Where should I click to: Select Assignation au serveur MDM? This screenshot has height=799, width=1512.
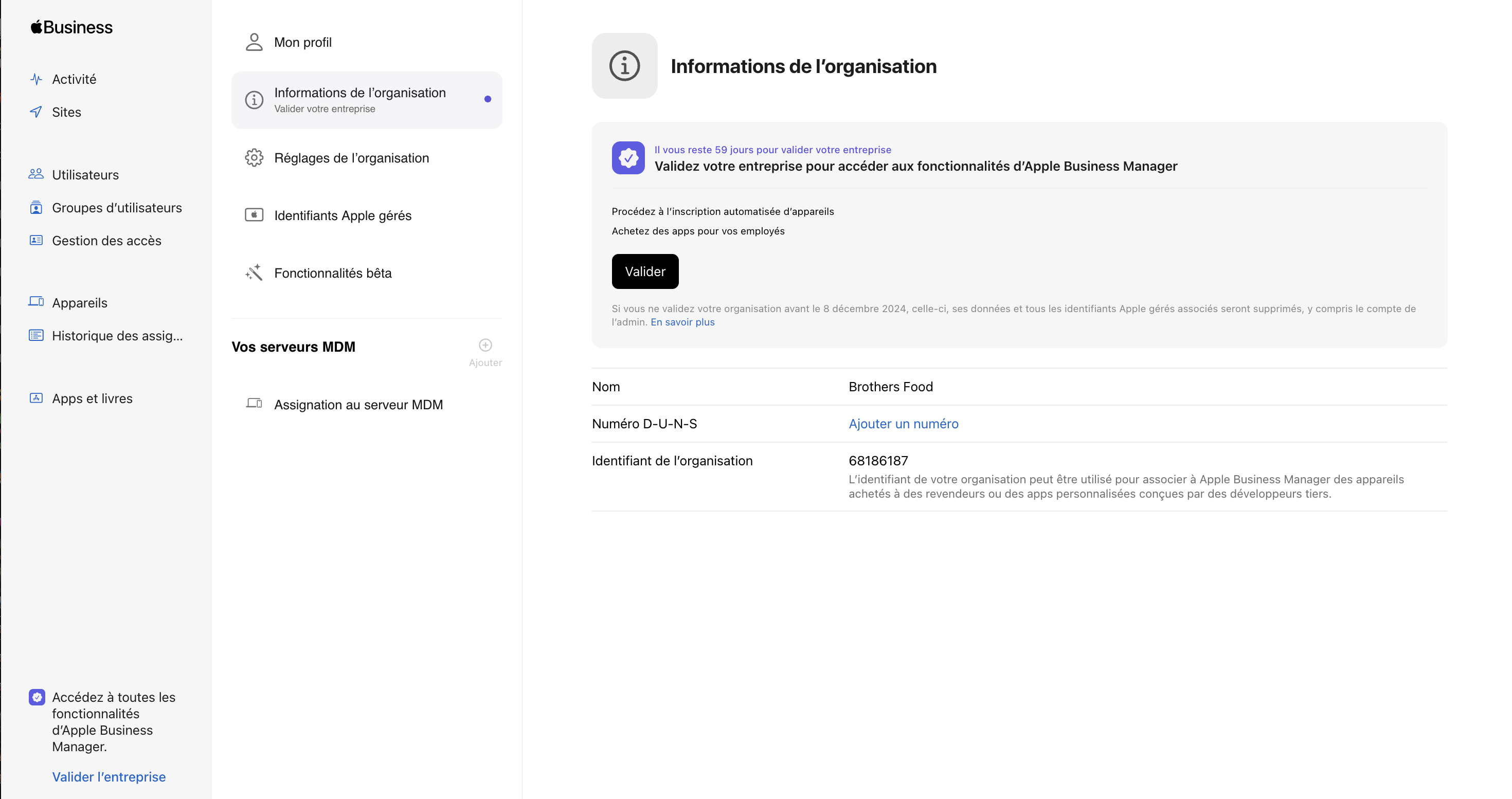tap(367, 405)
